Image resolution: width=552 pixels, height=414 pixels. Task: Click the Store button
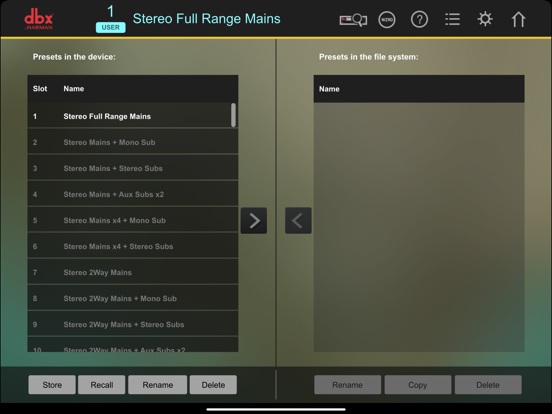coord(52,385)
